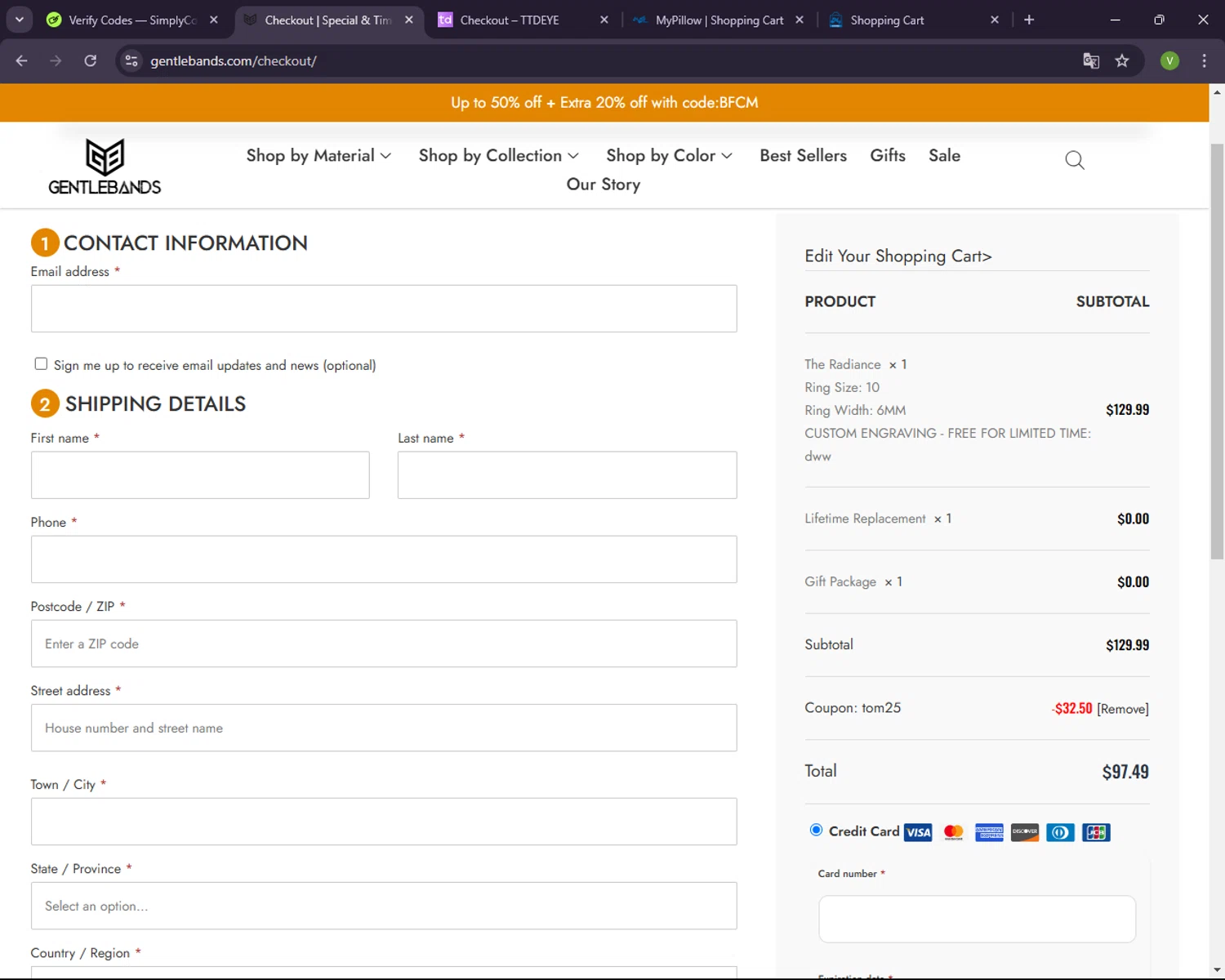Open the translate page icon

(x=1091, y=60)
